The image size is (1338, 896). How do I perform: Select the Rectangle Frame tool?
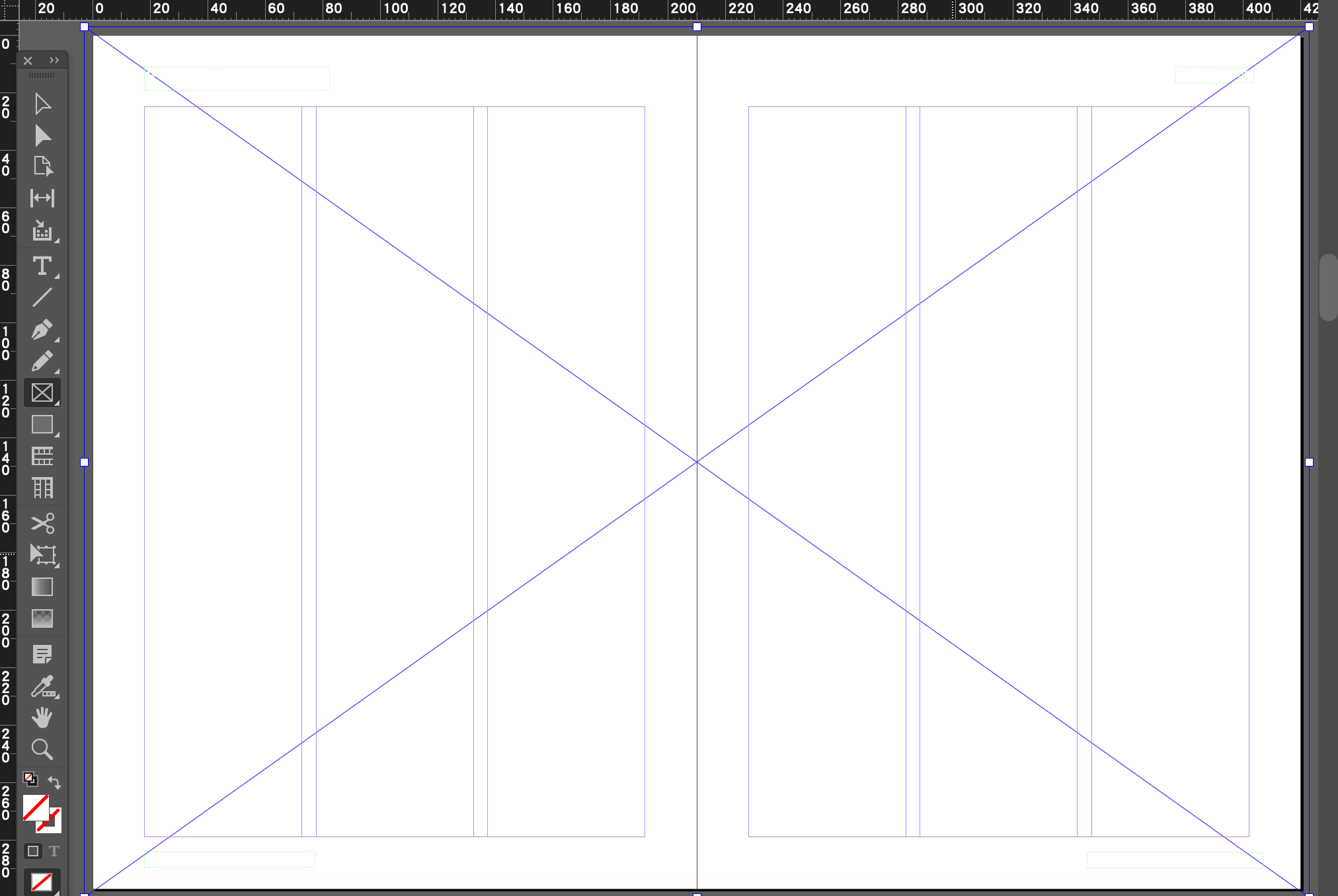coord(42,392)
